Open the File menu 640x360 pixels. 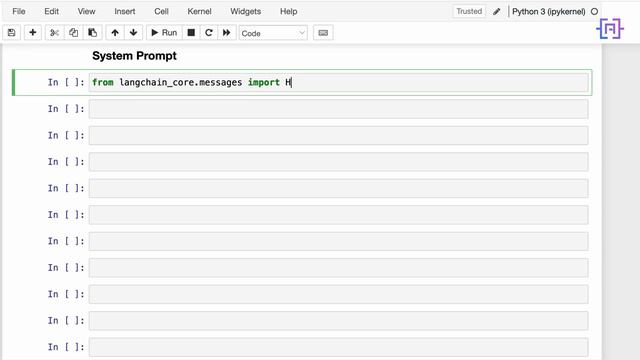(19, 11)
